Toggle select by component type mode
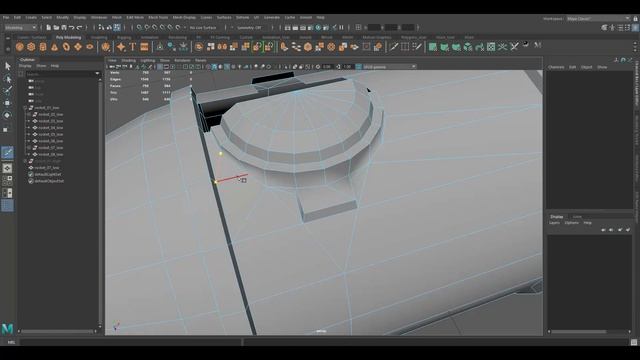640x360 pixels. coord(117,27)
